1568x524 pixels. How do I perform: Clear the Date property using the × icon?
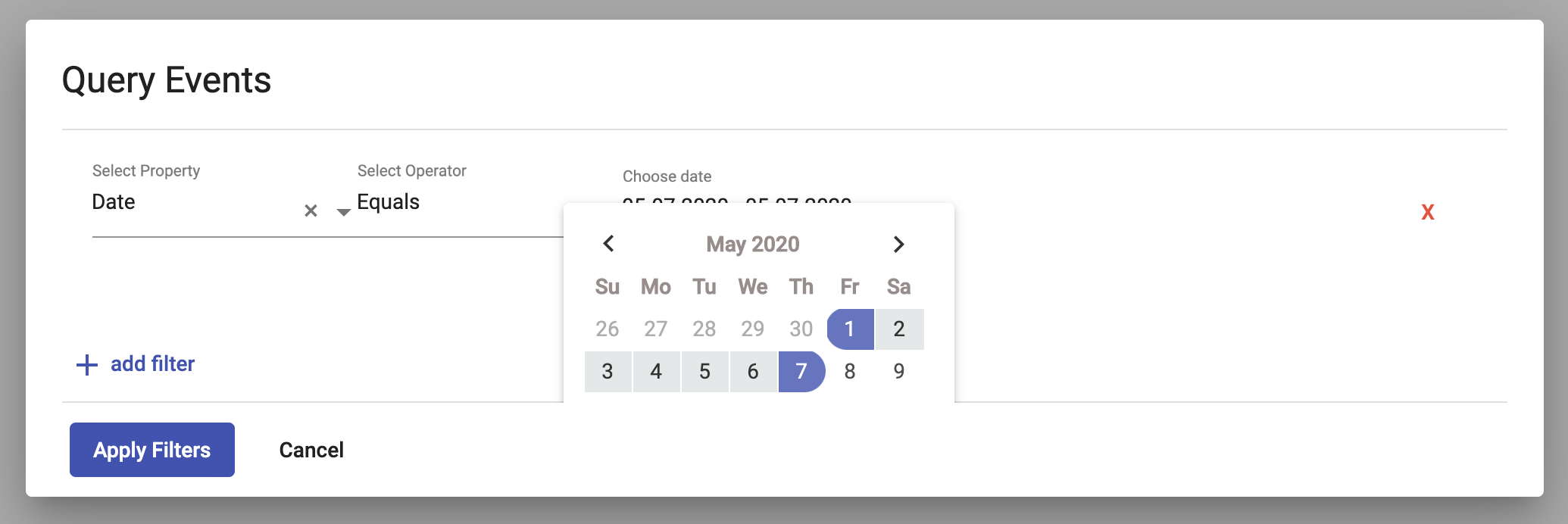click(x=310, y=210)
